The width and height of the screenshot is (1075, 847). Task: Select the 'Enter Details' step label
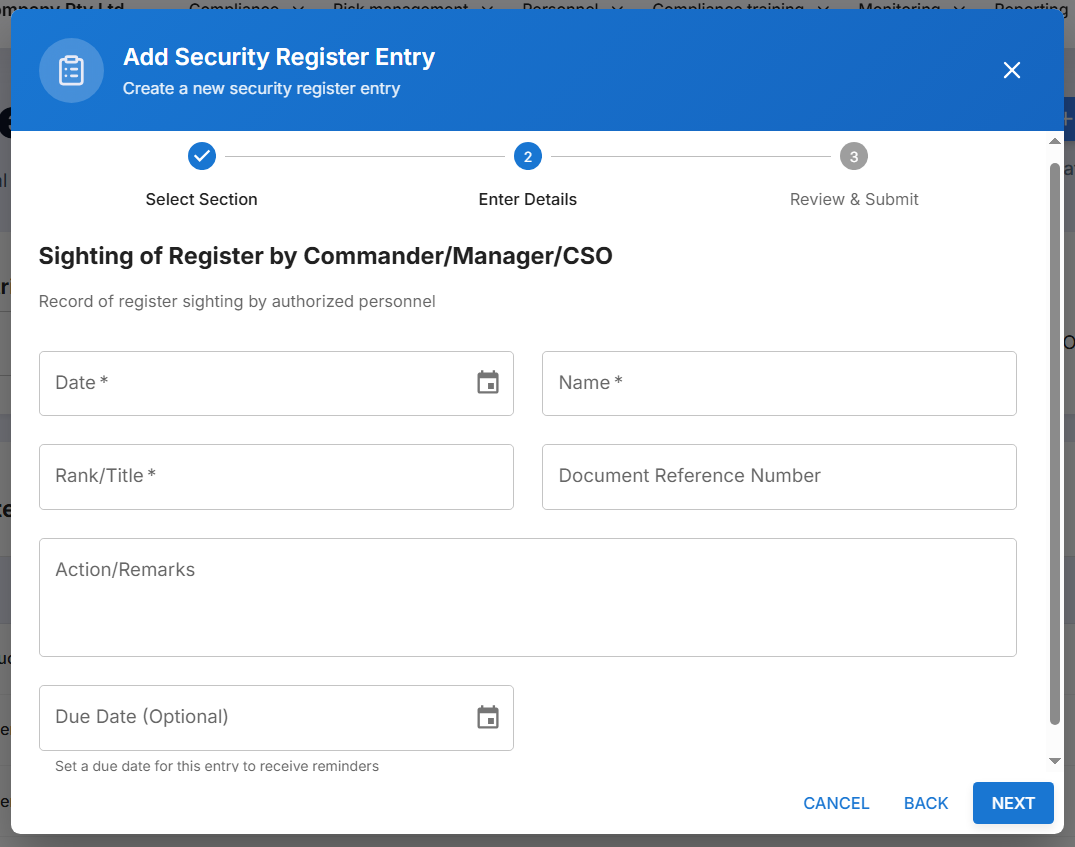pyautogui.click(x=528, y=199)
